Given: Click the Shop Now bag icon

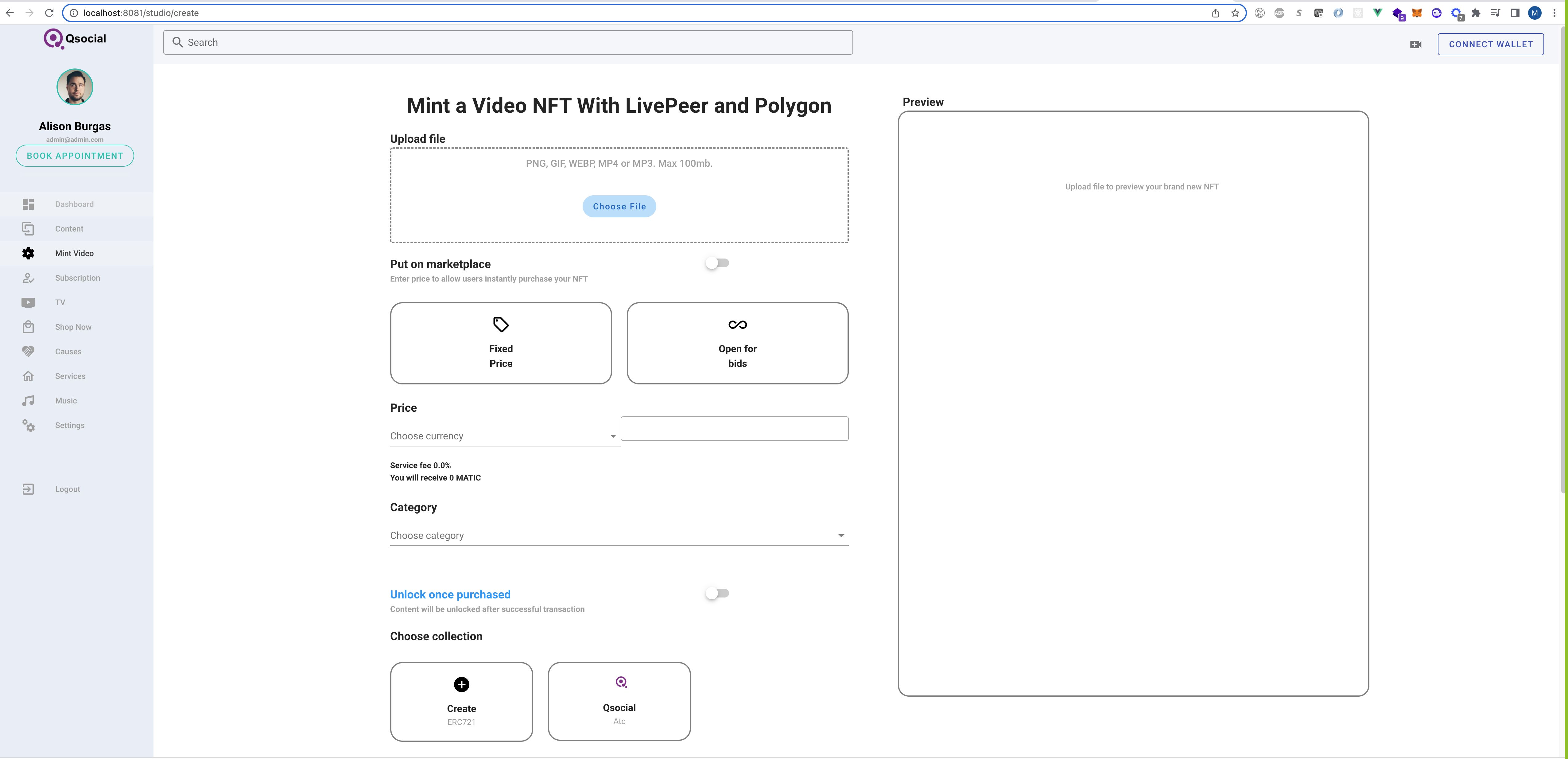Looking at the screenshot, I should (28, 327).
